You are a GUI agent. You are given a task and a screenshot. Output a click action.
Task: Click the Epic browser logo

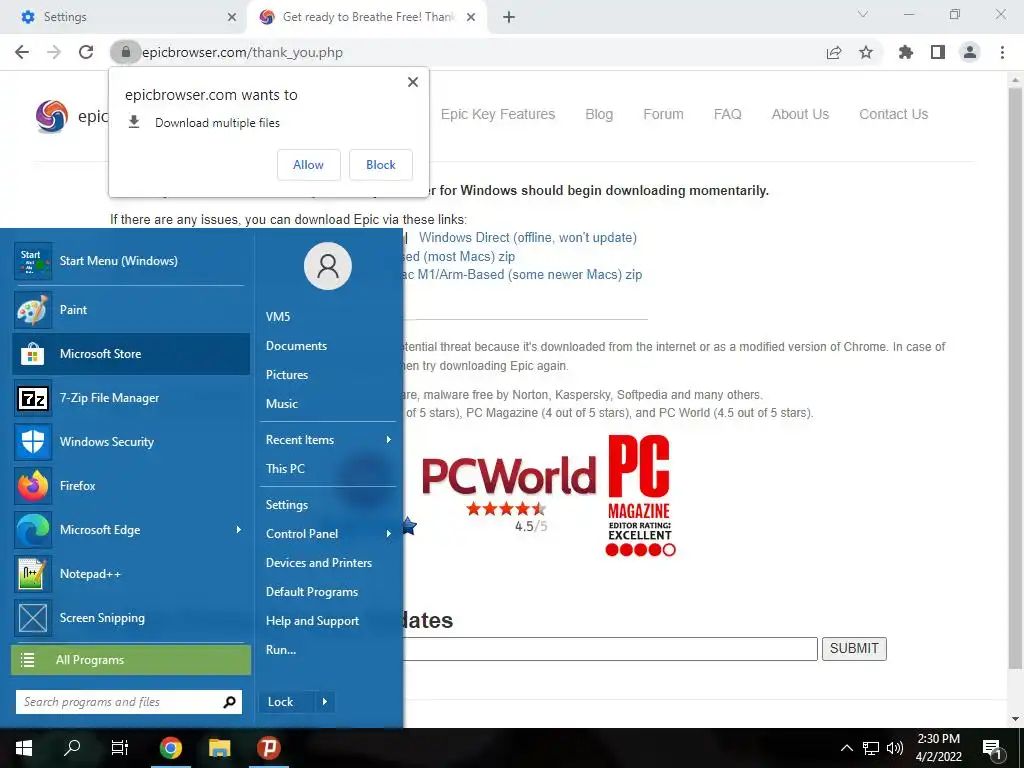52,116
